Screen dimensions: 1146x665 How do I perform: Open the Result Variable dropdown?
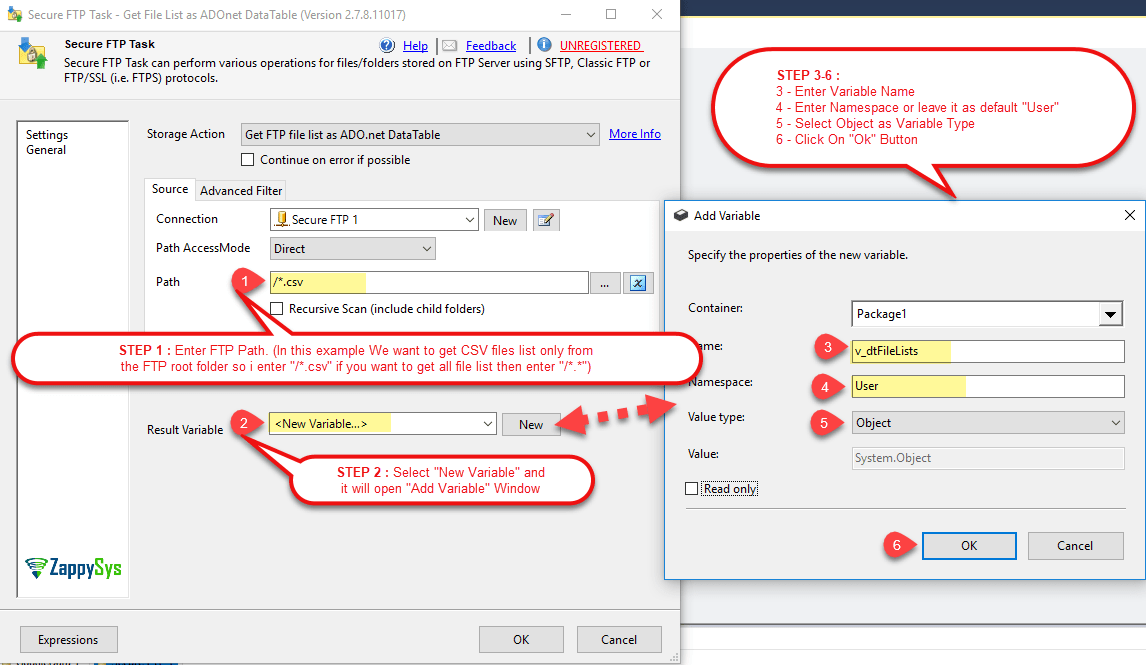(383, 424)
